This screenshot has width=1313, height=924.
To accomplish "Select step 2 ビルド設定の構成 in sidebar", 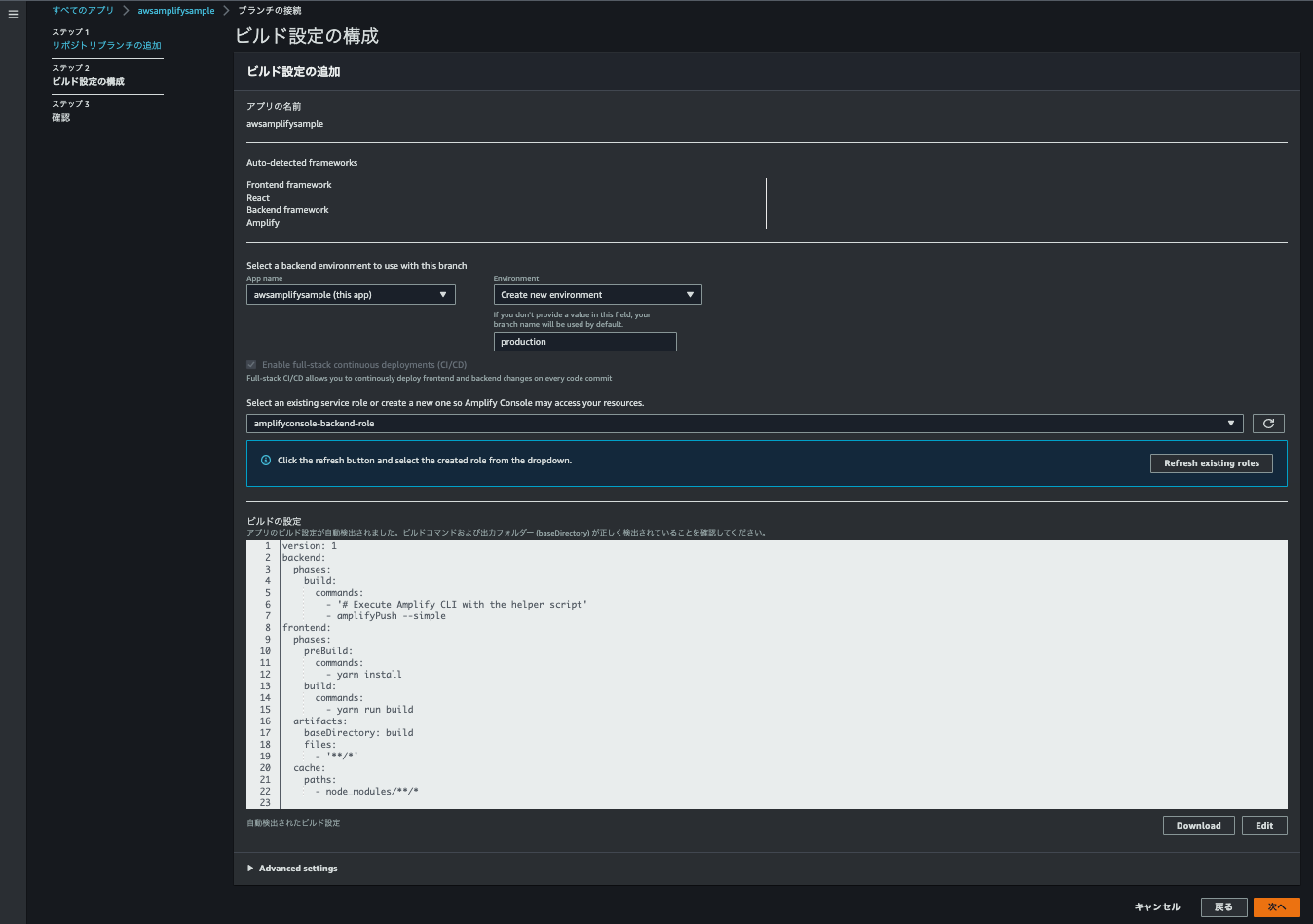I will (89, 82).
